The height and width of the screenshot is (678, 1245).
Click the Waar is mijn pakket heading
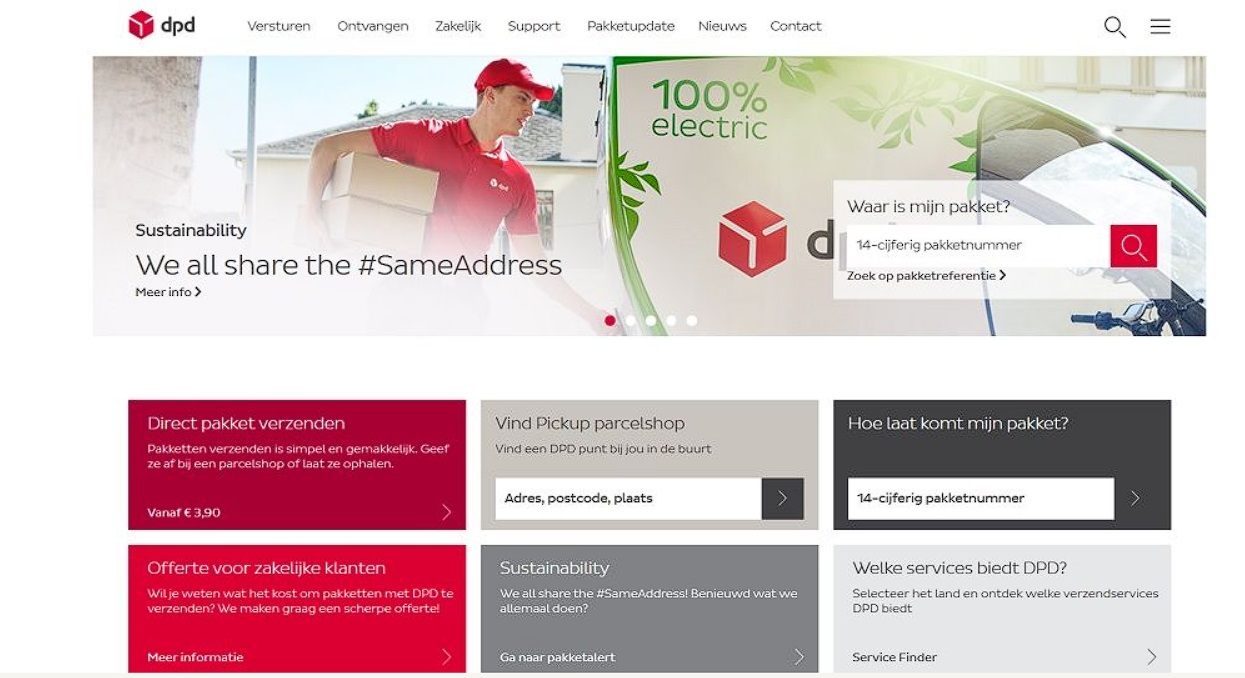[928, 207]
